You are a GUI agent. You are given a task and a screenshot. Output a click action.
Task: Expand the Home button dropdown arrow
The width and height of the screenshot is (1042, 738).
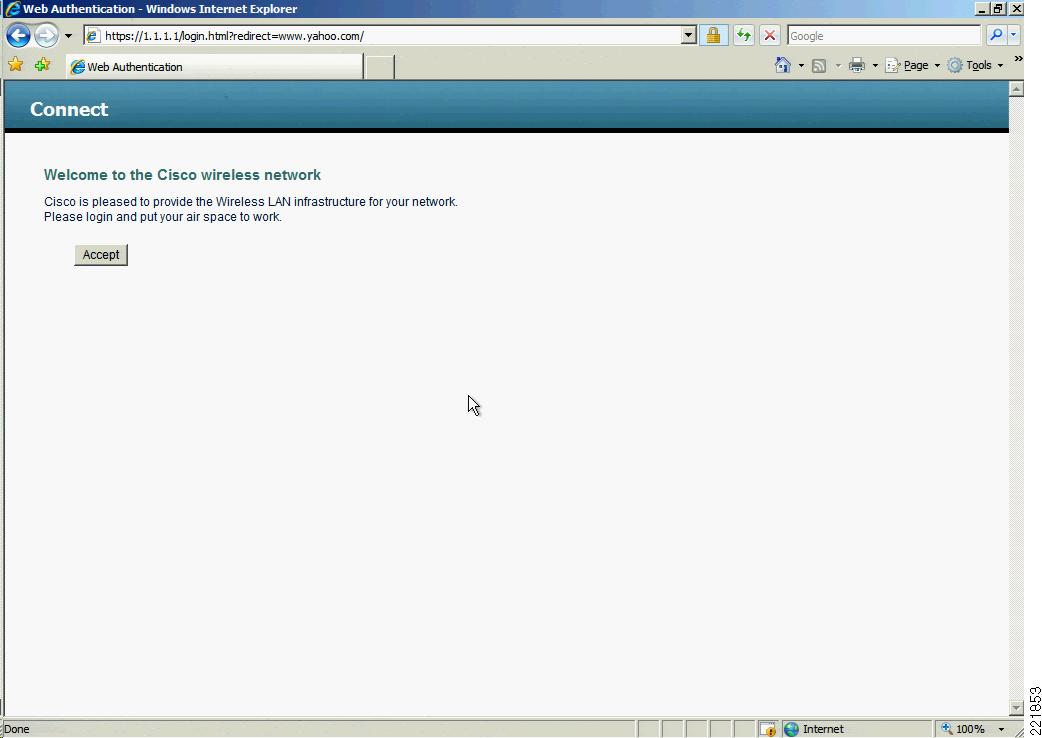[801, 65]
